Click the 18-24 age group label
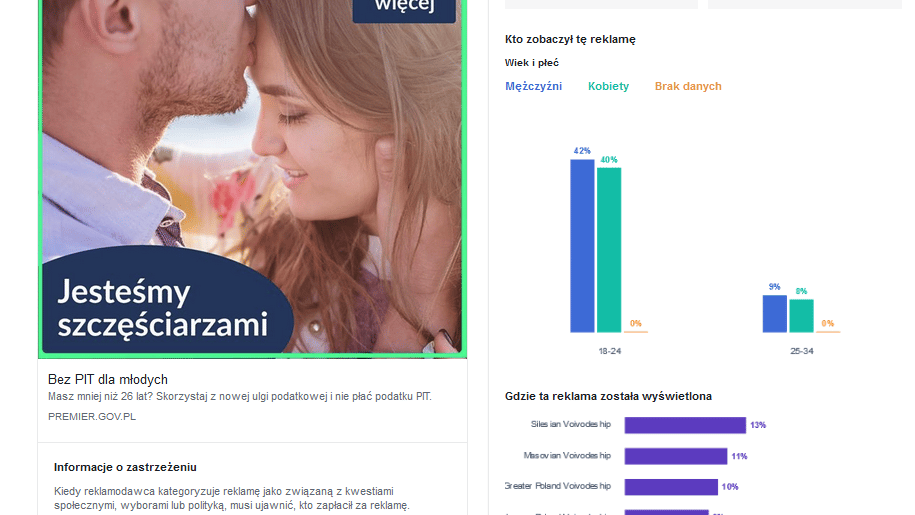Image resolution: width=915 pixels, height=515 pixels. (609, 351)
